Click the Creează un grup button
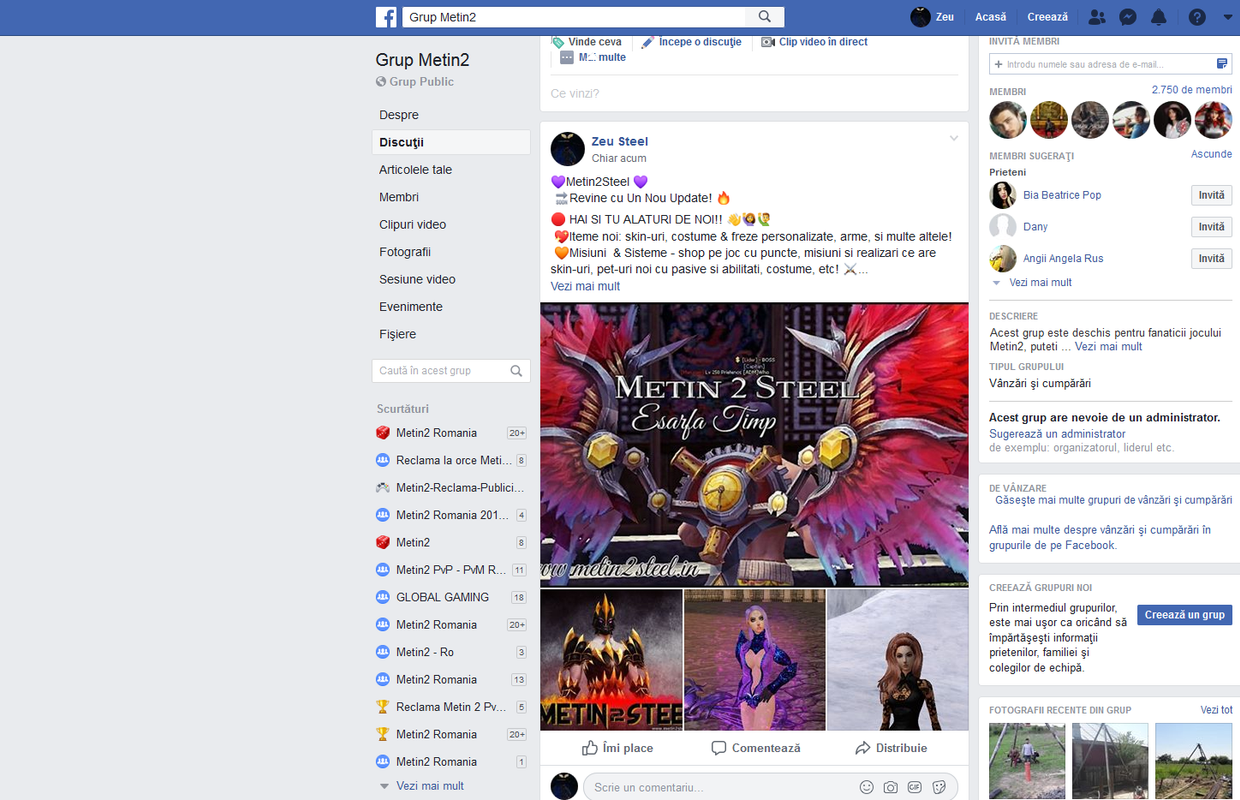This screenshot has height=800, width=1240. [1184, 615]
